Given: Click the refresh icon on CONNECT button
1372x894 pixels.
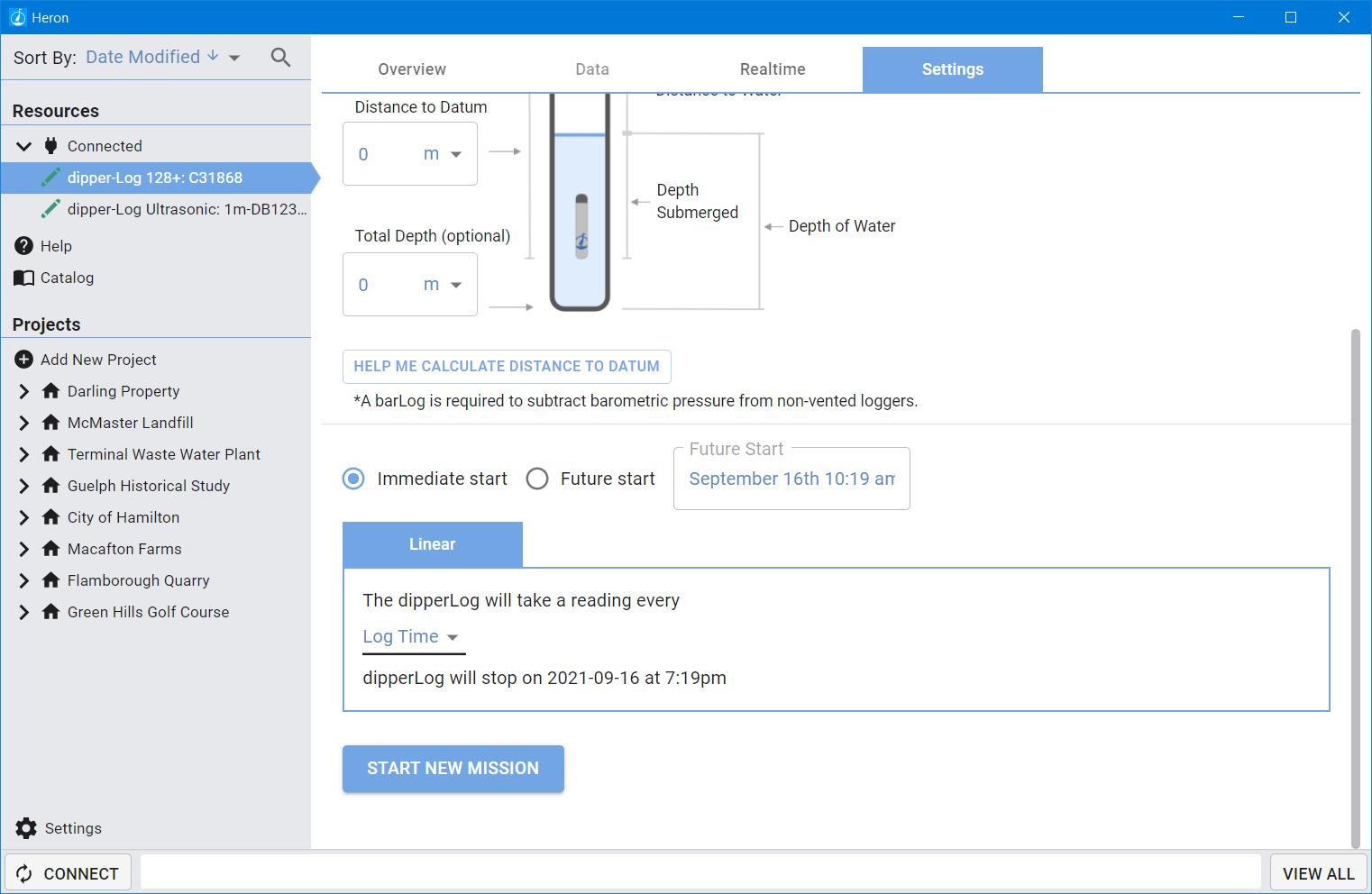Looking at the screenshot, I should click(24, 873).
